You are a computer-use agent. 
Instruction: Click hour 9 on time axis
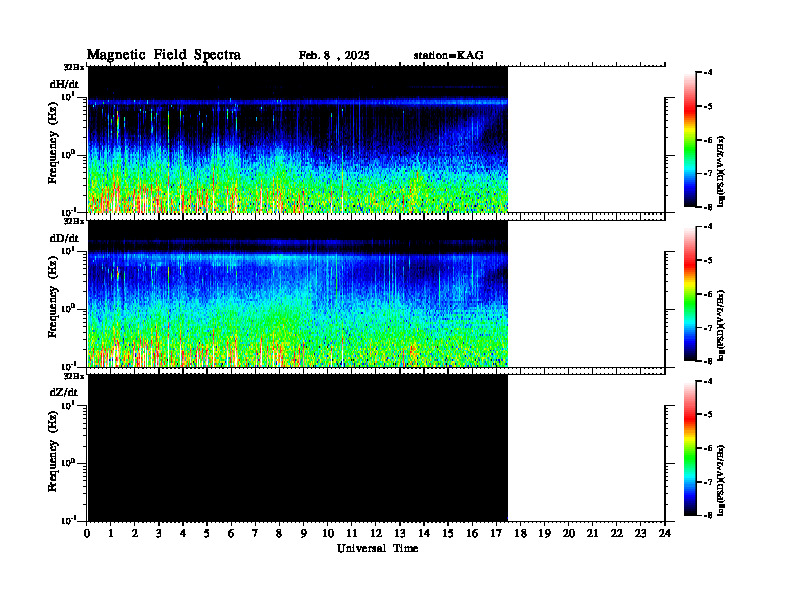point(304,533)
